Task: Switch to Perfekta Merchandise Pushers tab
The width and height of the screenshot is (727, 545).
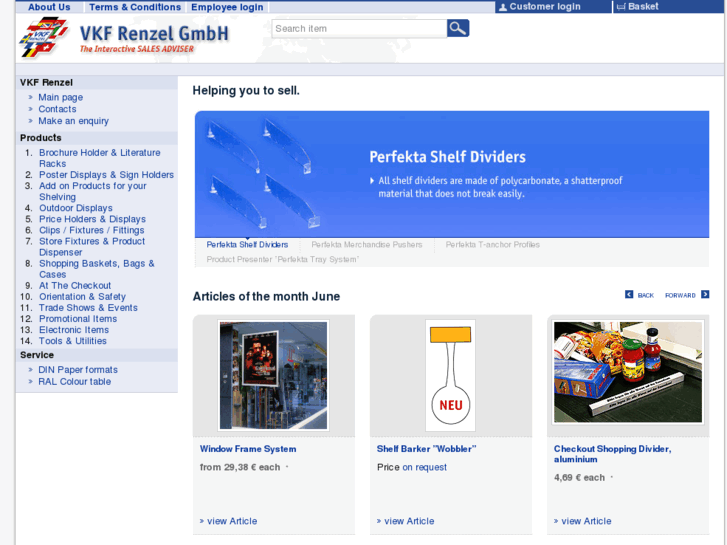Action: [x=367, y=244]
